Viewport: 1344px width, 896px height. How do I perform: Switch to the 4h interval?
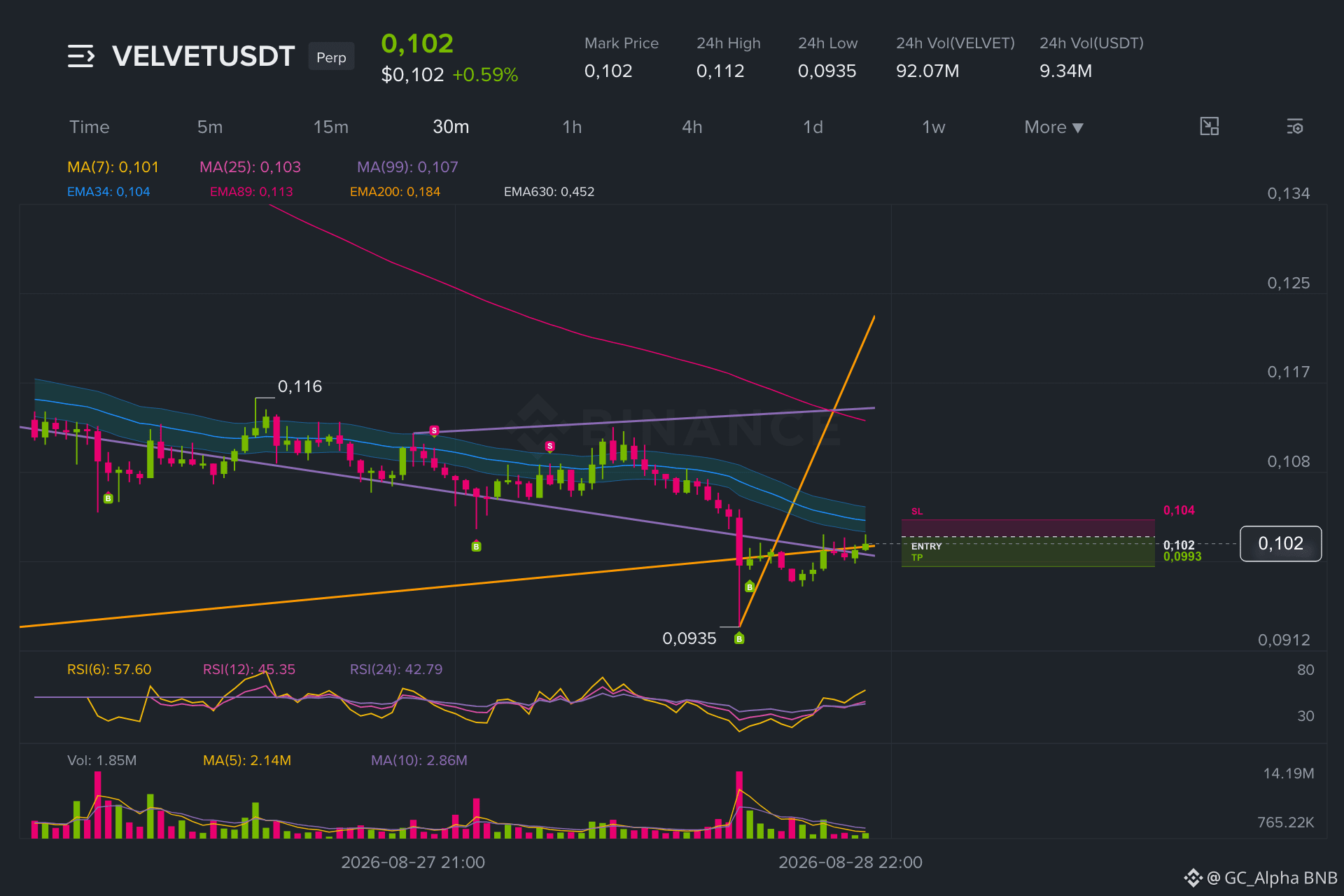pos(692,127)
